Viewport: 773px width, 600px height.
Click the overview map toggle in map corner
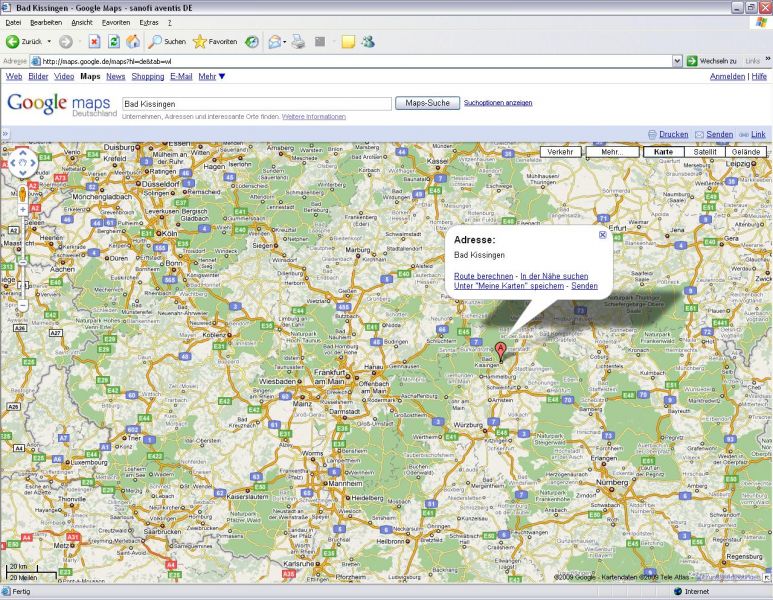point(767,576)
